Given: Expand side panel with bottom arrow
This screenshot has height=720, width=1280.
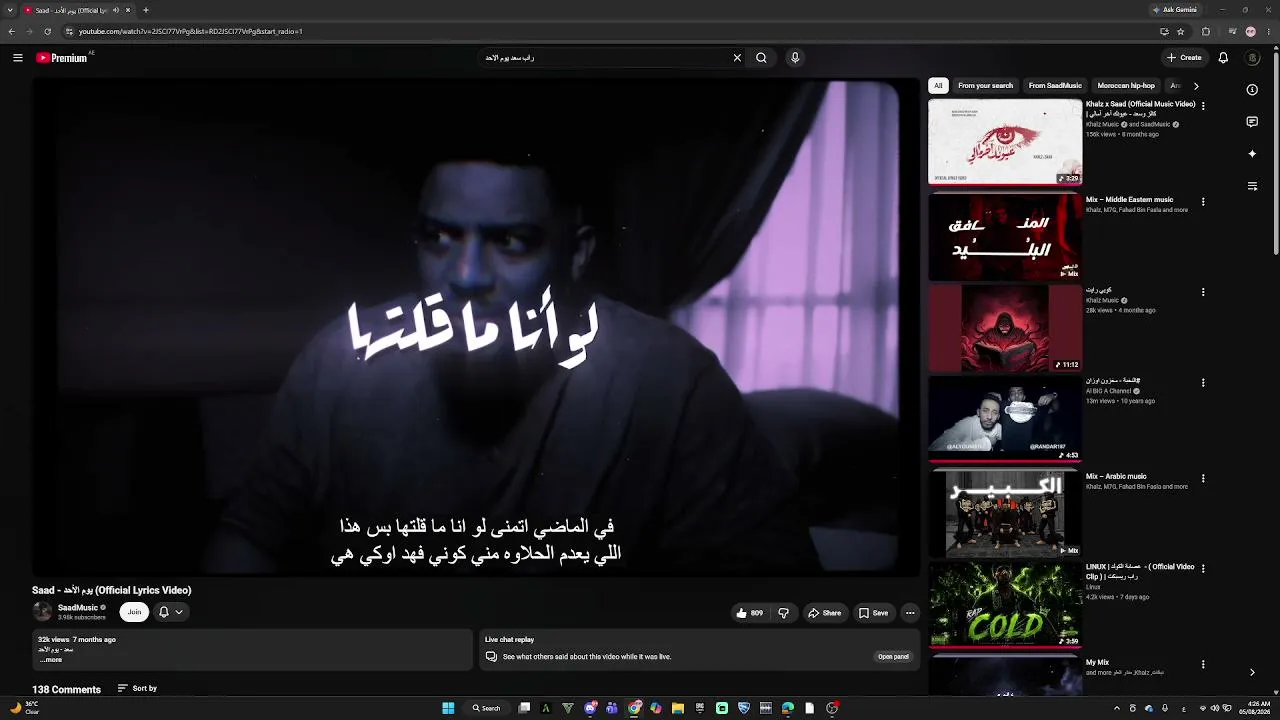Looking at the screenshot, I should pos(1252,673).
